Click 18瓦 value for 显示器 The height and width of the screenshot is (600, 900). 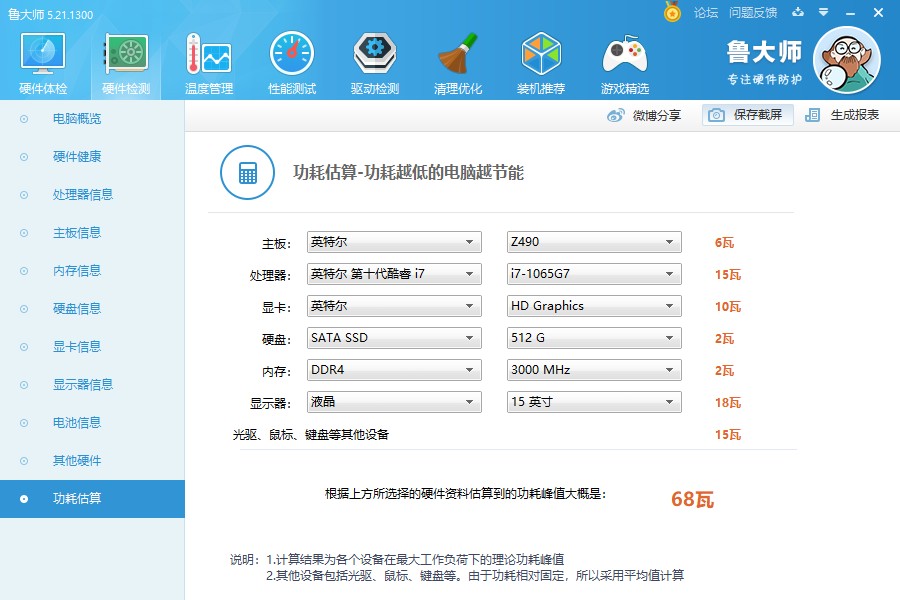tap(728, 402)
